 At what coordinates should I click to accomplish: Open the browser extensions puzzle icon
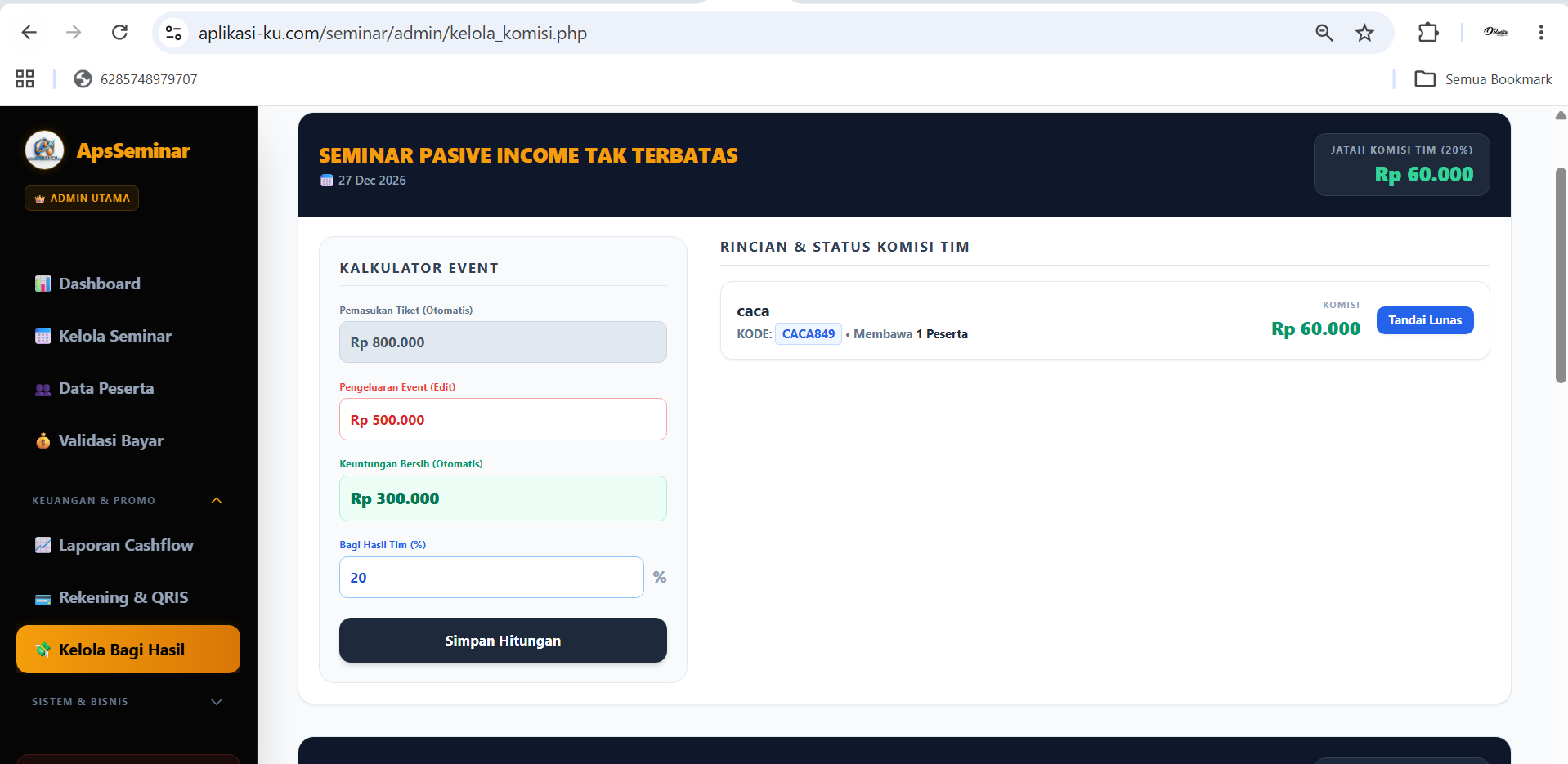tap(1427, 33)
